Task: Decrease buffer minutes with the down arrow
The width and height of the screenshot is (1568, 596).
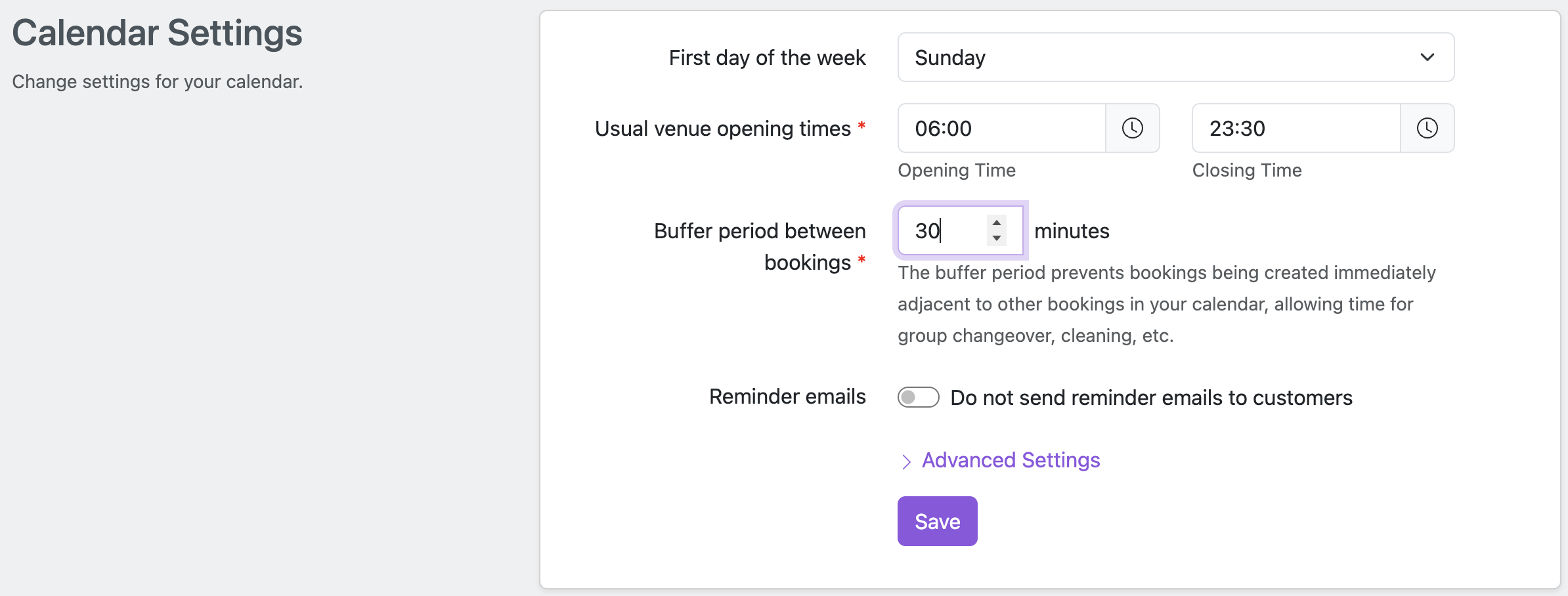Action: (x=997, y=238)
